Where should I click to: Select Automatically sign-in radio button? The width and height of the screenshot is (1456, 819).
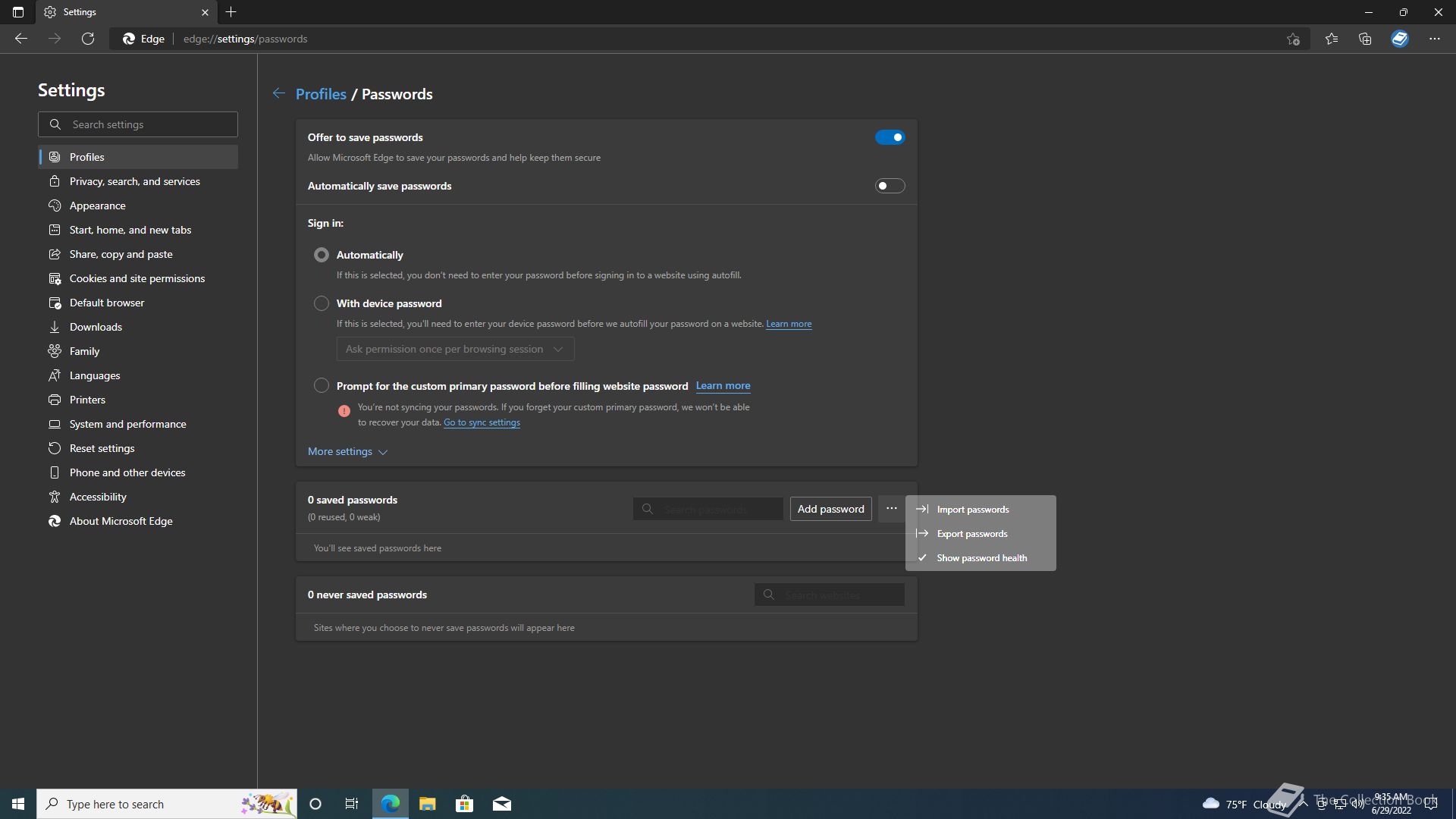322,255
